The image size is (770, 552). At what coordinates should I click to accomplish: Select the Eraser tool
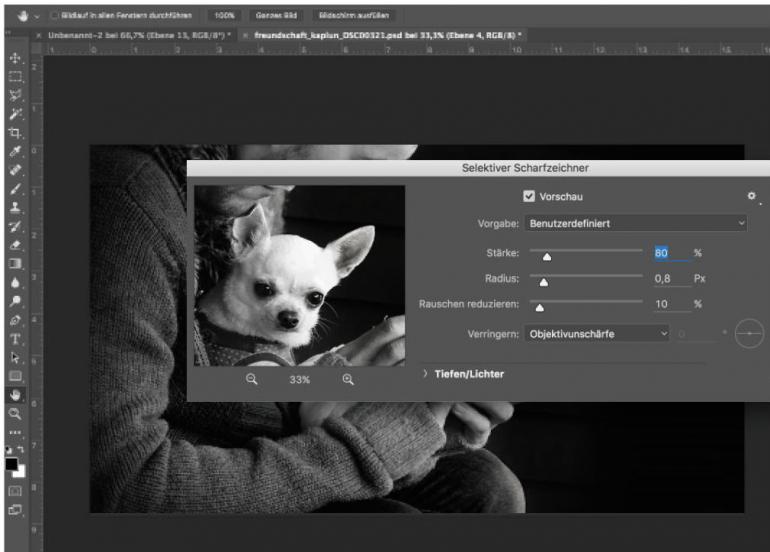pyautogui.click(x=15, y=245)
